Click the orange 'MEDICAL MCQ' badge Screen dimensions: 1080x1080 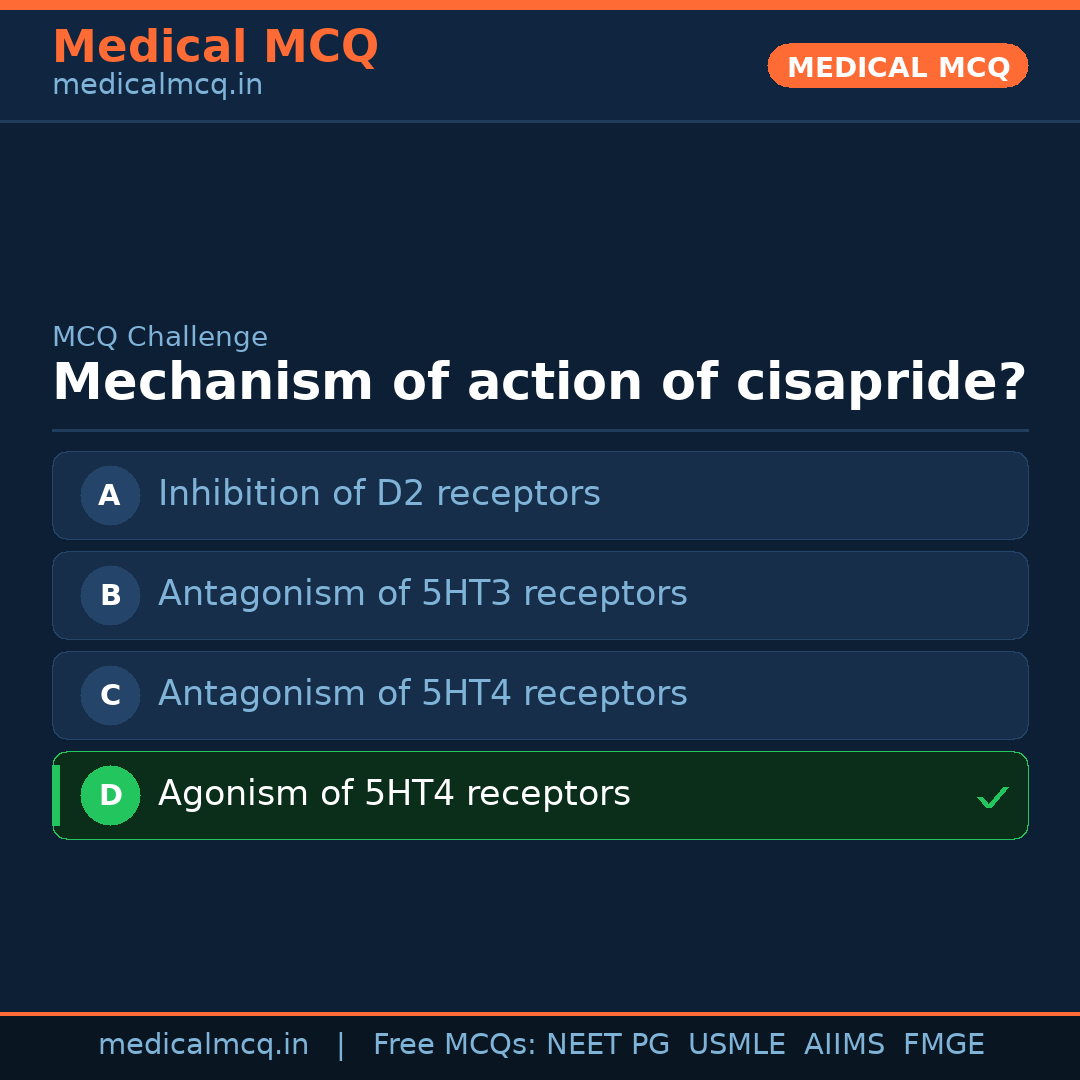pos(897,67)
